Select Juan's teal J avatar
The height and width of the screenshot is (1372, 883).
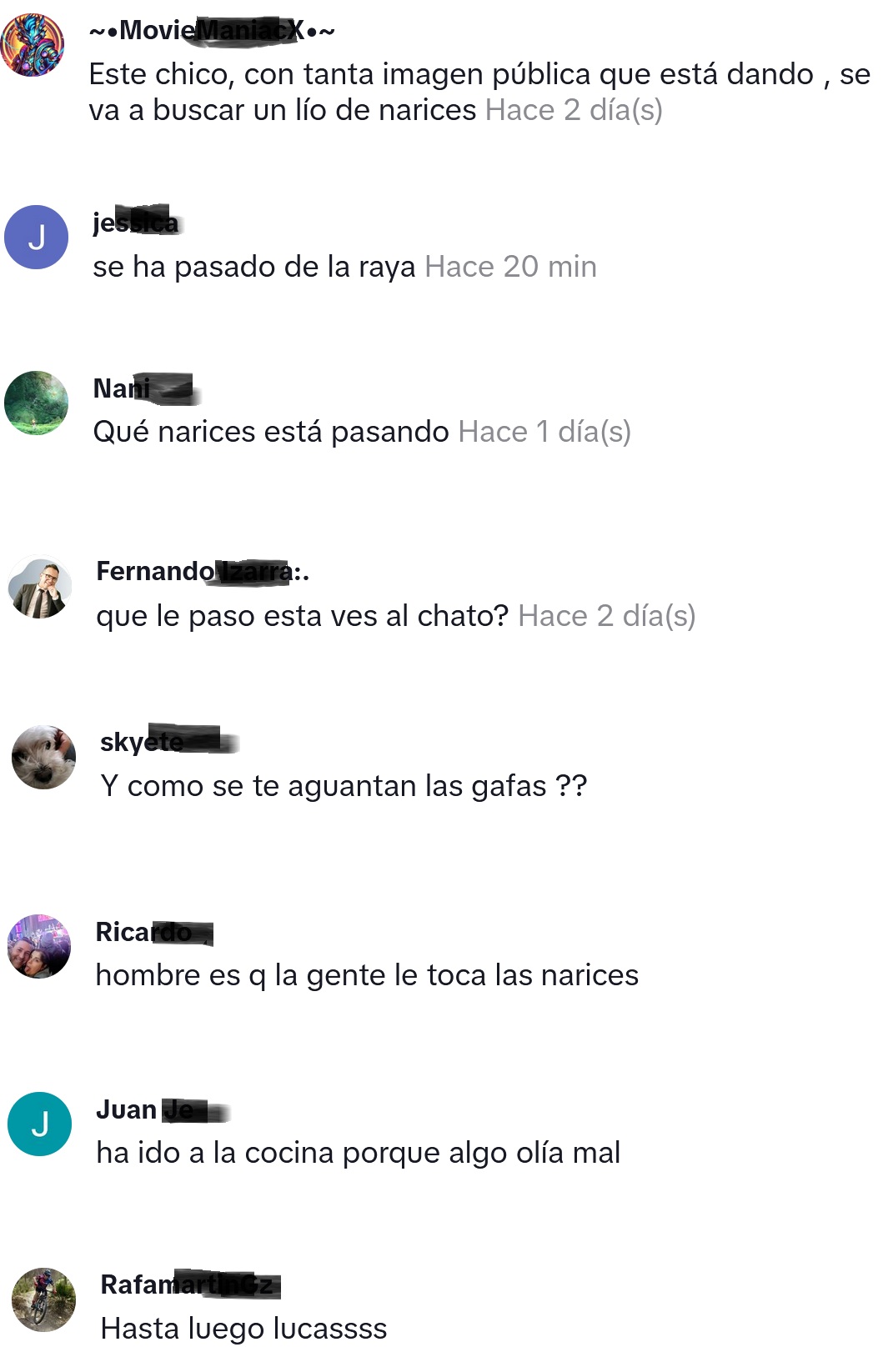(x=39, y=1124)
